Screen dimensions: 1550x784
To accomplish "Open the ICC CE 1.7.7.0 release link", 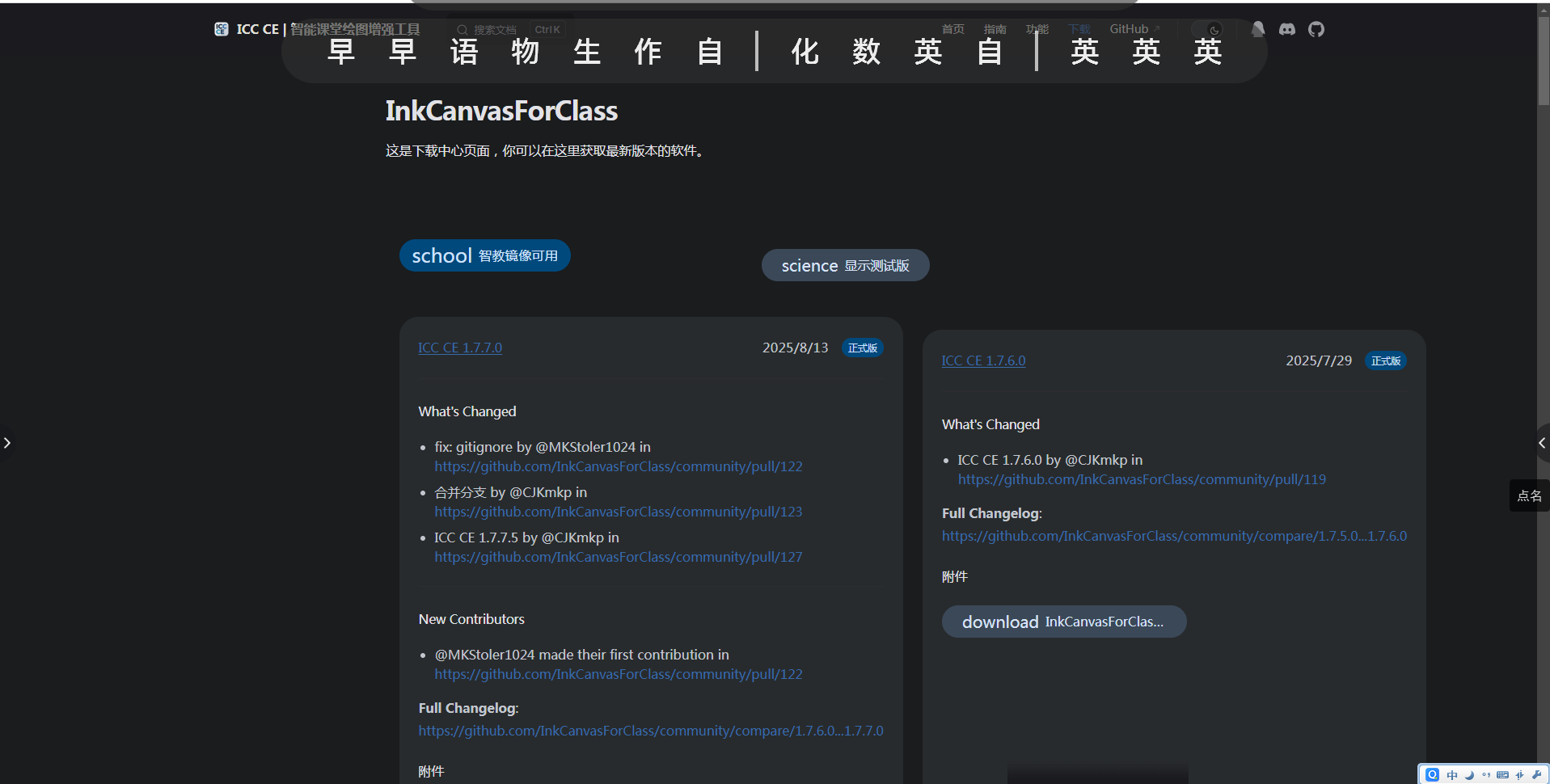I will pyautogui.click(x=460, y=348).
